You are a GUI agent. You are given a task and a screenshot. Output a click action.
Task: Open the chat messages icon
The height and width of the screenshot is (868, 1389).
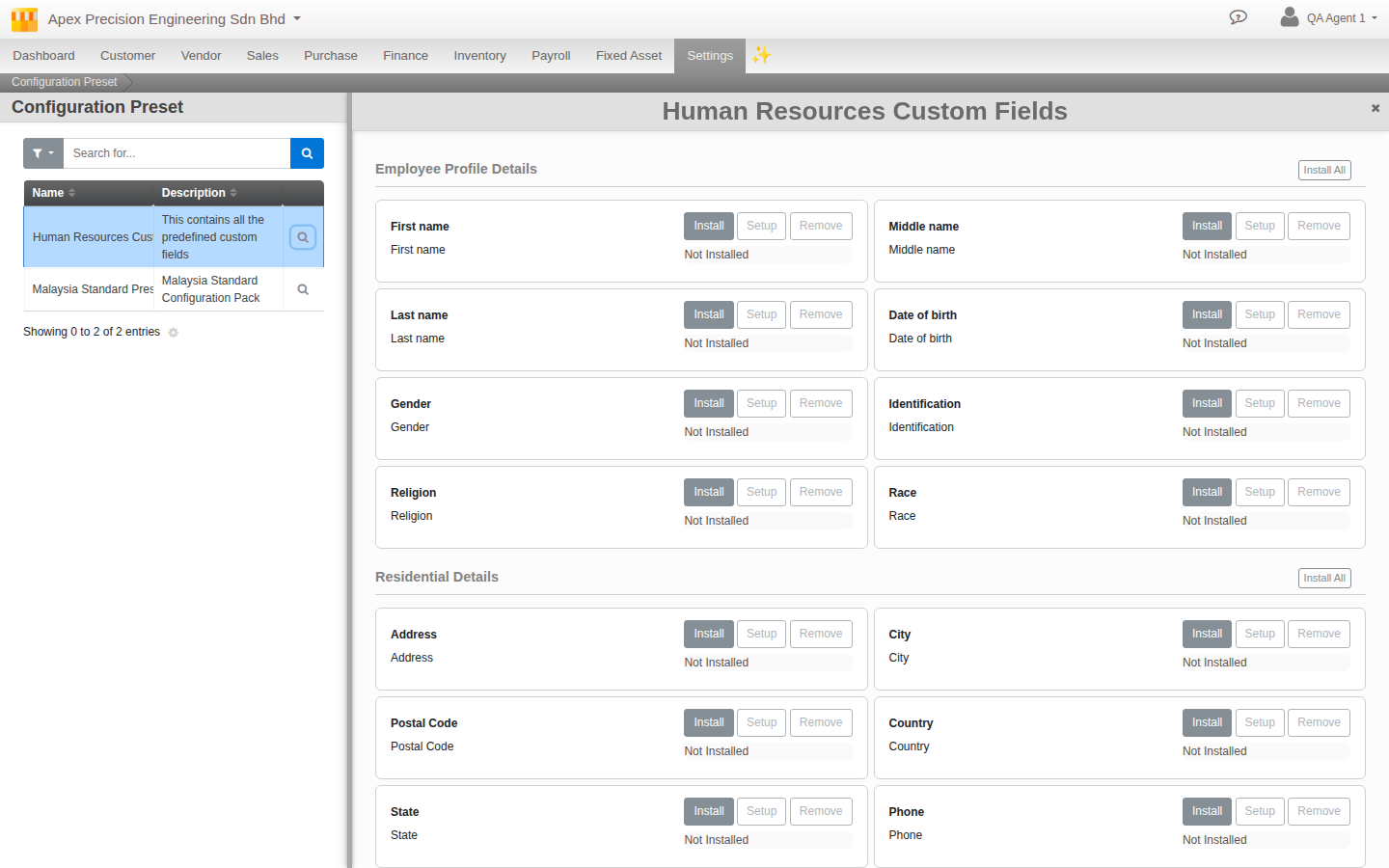1239,17
